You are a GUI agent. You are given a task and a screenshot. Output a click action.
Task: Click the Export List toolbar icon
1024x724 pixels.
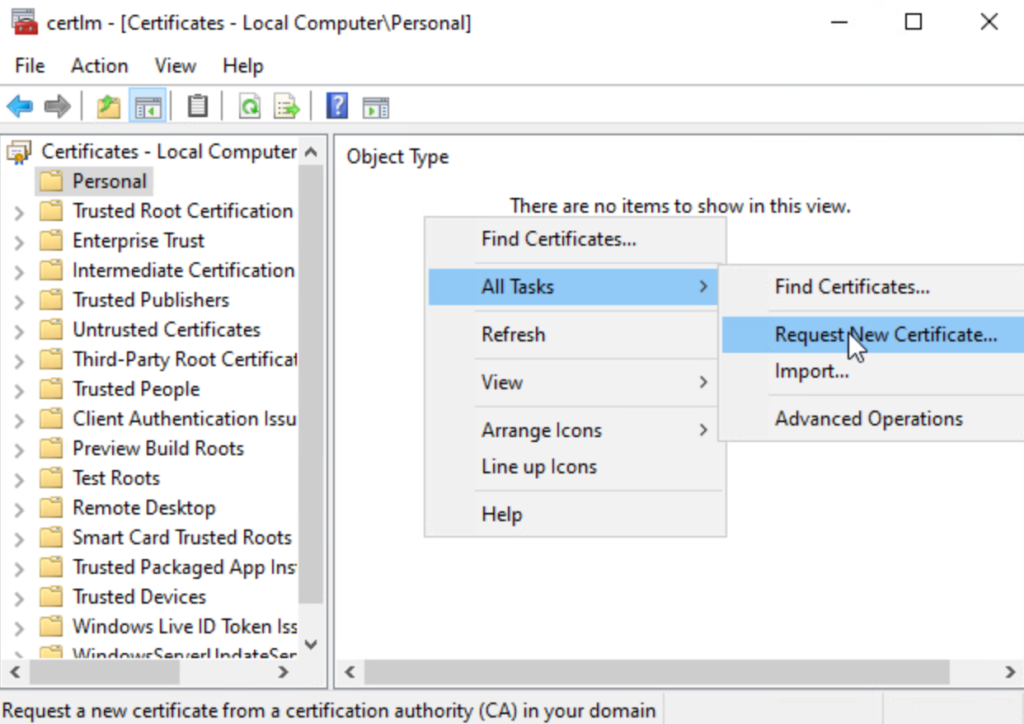click(287, 106)
